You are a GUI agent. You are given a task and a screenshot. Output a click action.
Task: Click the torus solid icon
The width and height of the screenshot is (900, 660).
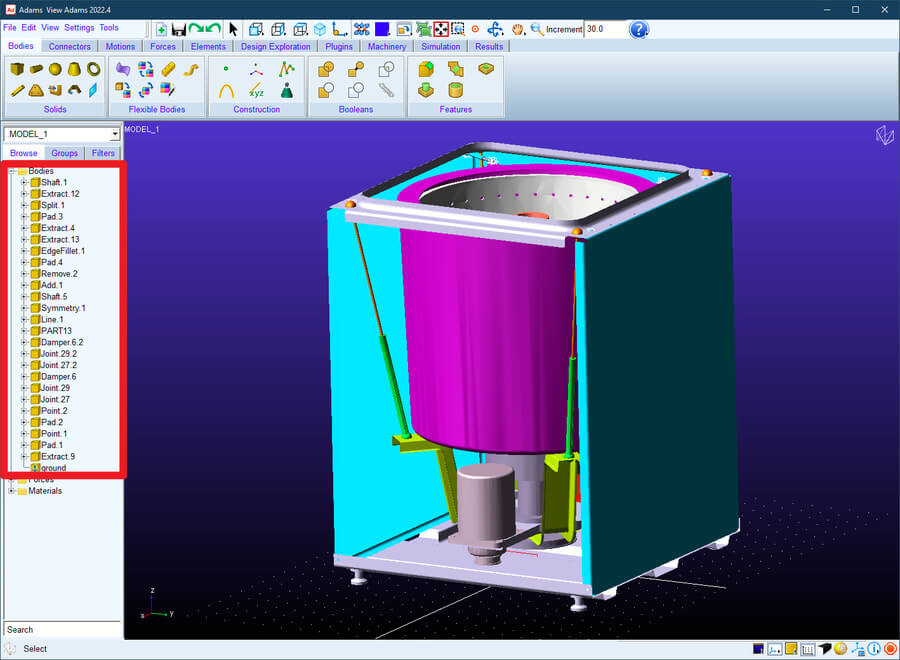coord(93,69)
